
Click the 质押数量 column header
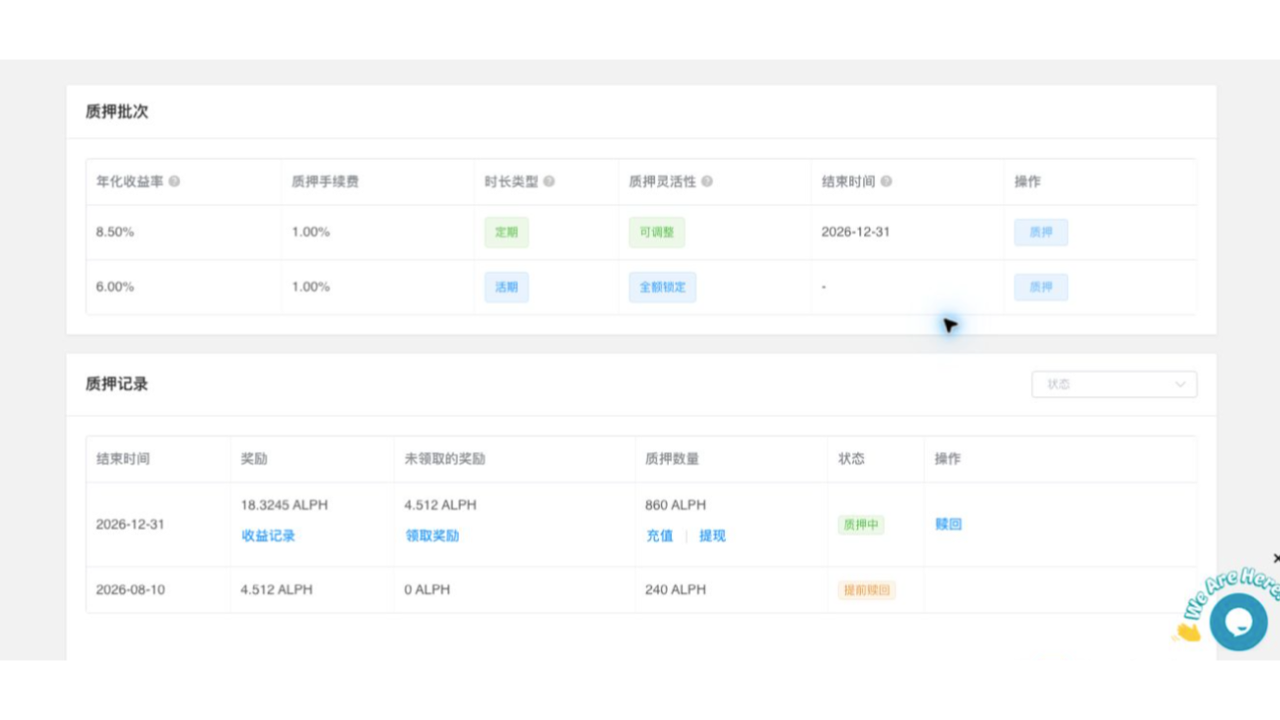pos(673,459)
